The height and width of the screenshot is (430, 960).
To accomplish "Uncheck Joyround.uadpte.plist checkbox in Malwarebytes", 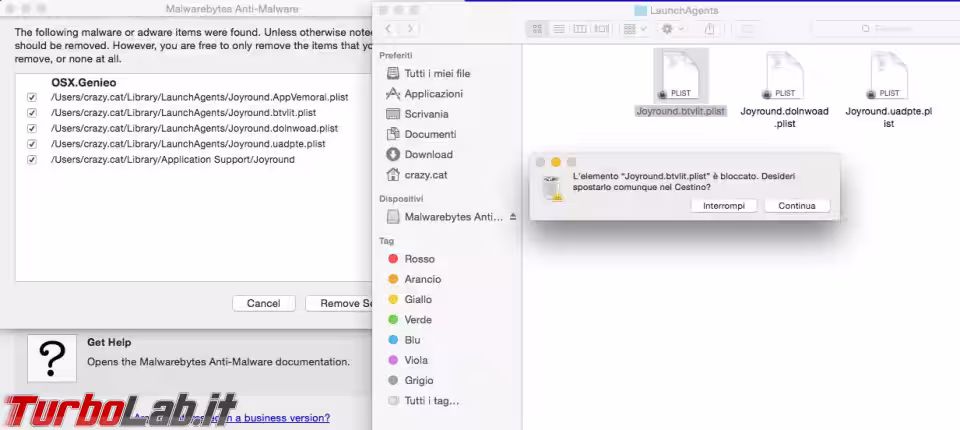I will (32, 144).
